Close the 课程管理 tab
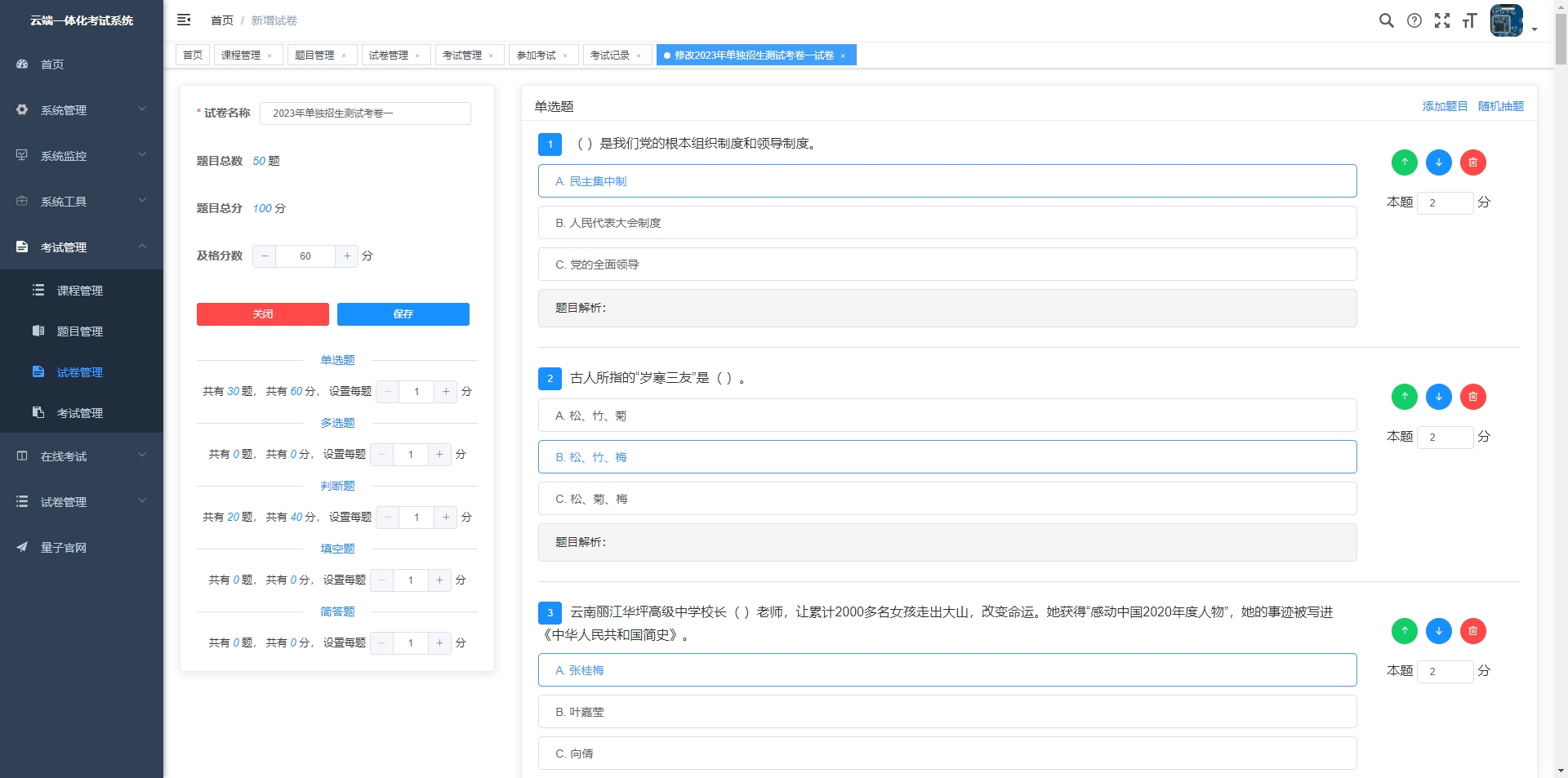The width and height of the screenshot is (1568, 778). click(270, 56)
